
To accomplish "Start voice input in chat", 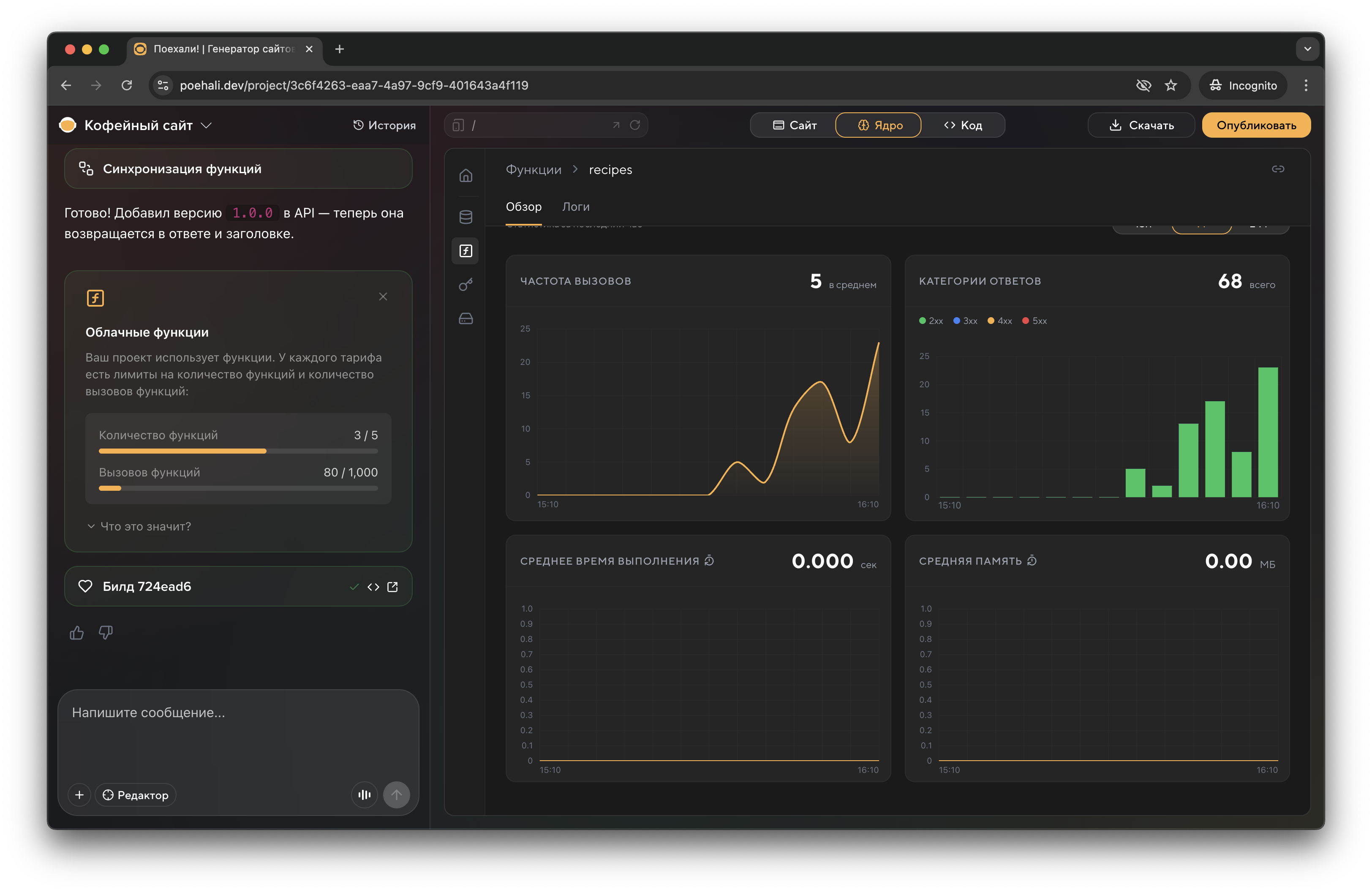I will pos(364,794).
